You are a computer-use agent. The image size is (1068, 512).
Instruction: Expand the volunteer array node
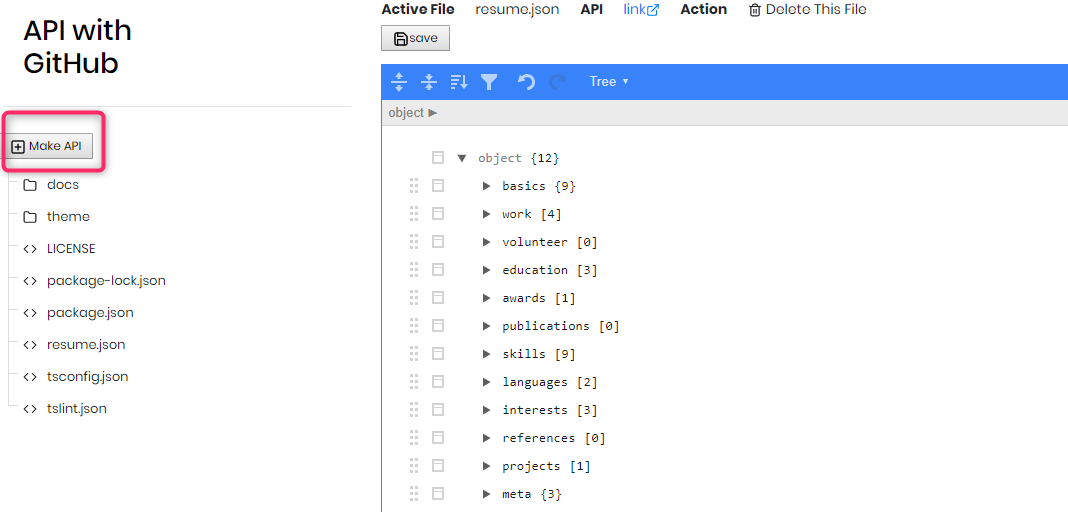click(486, 242)
